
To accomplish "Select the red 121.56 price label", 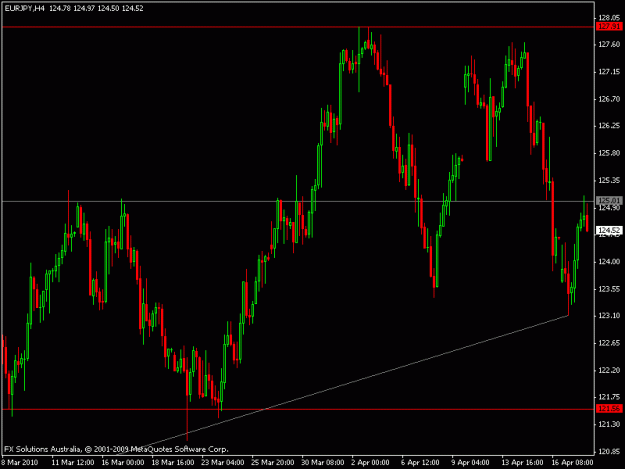I will (x=609, y=409).
